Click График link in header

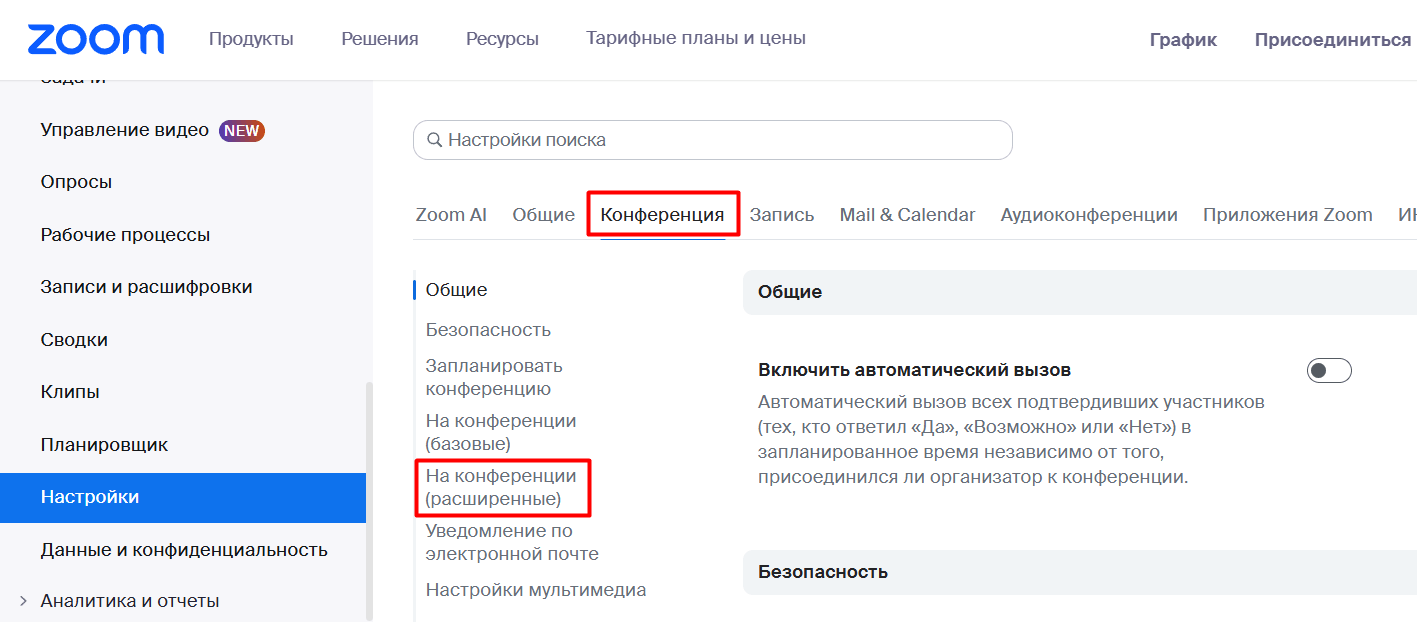point(1183,40)
